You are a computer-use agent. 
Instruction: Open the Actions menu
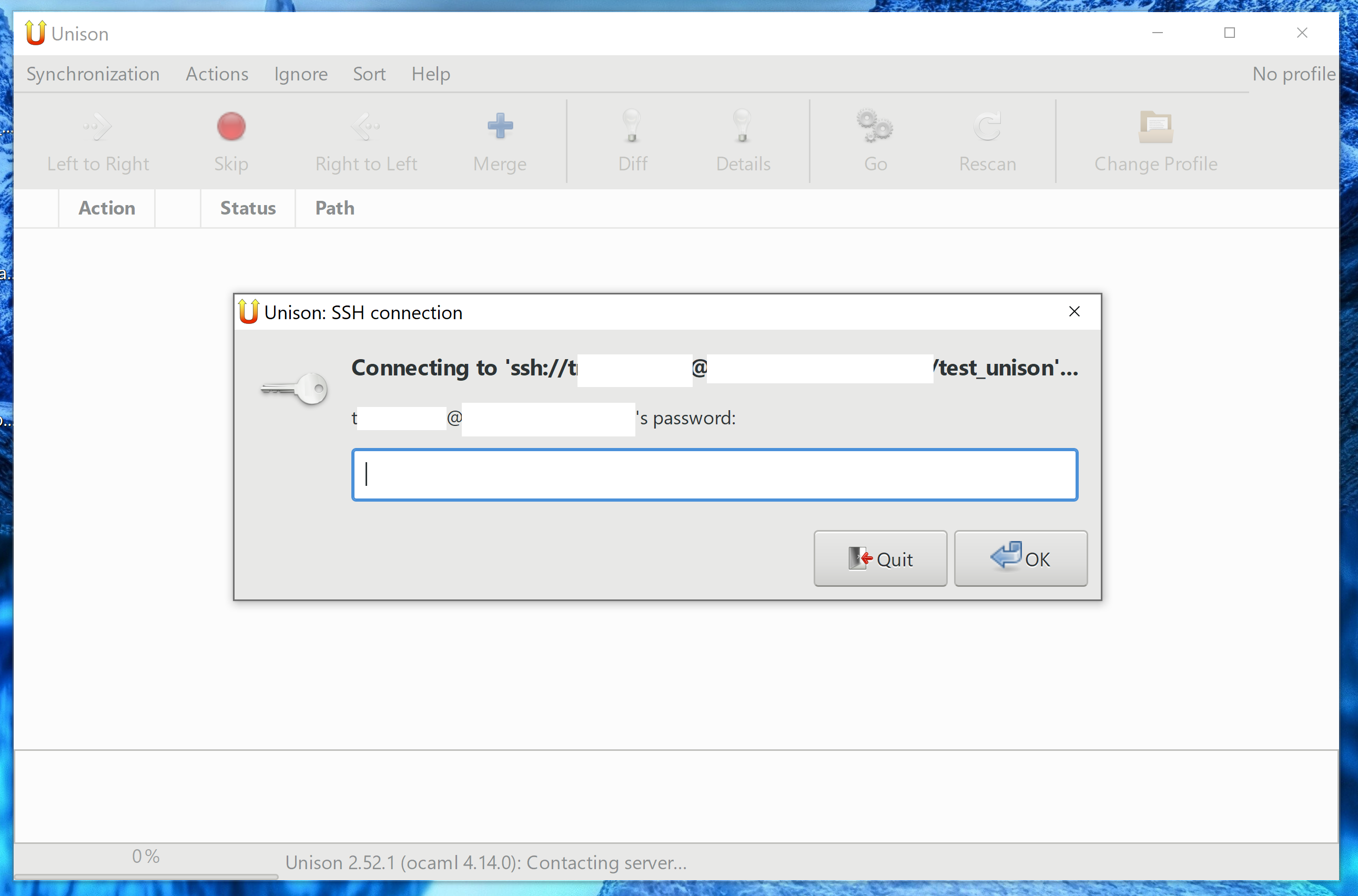tap(217, 74)
